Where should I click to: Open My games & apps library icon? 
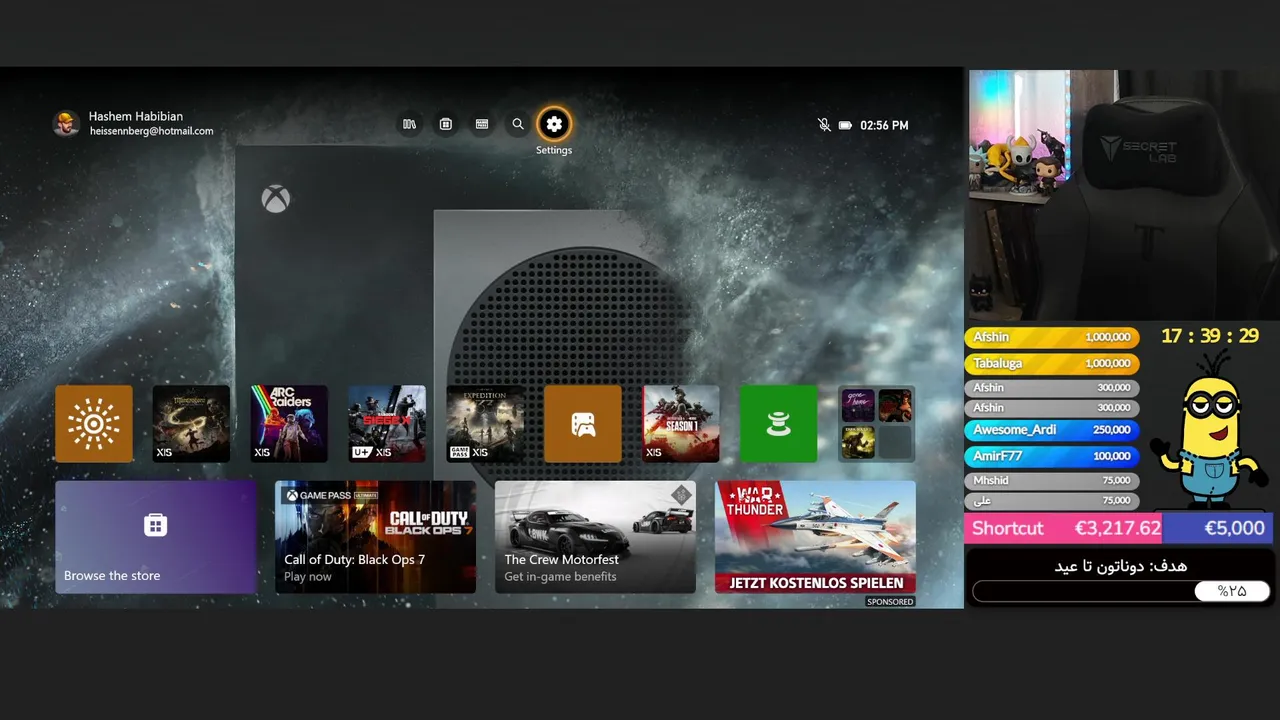coord(409,124)
